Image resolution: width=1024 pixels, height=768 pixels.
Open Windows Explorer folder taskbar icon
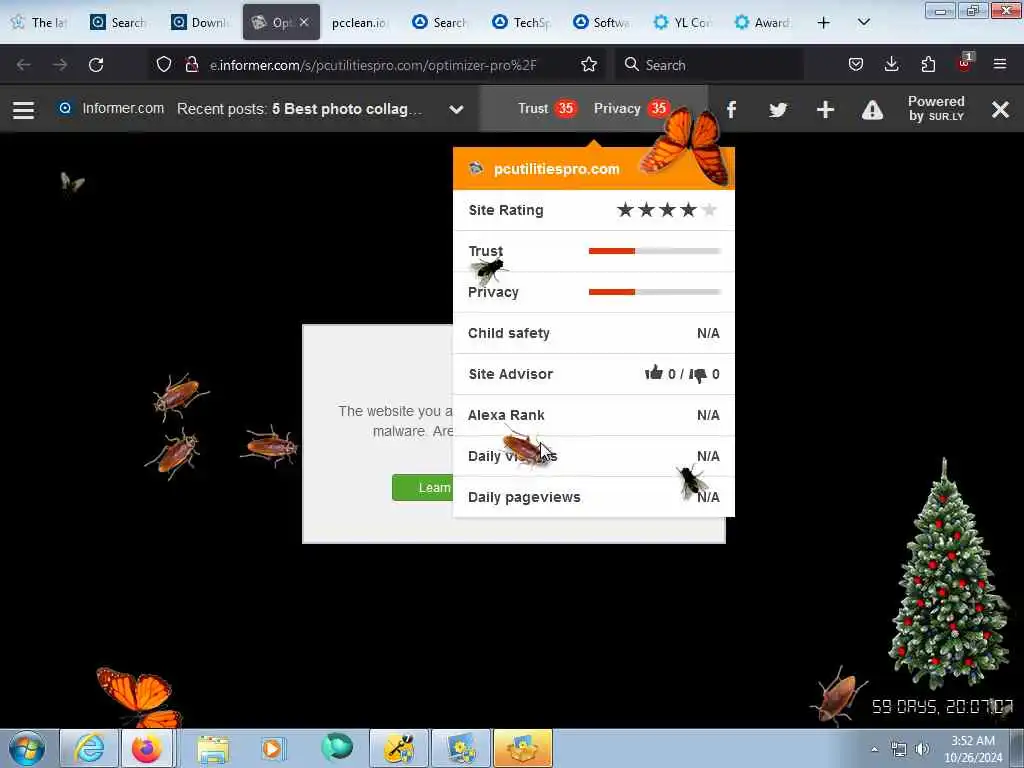213,749
